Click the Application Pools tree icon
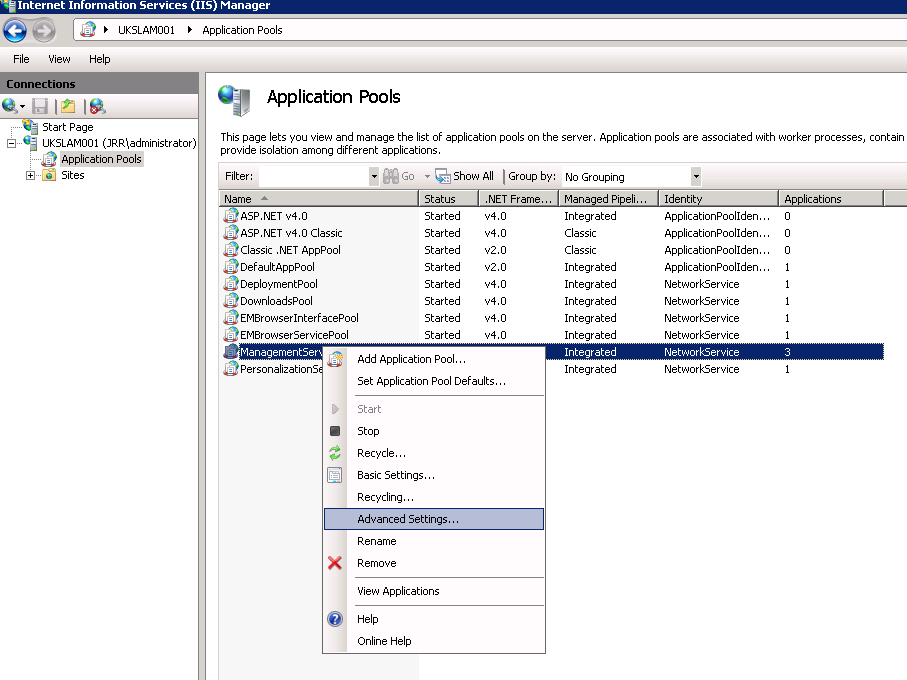The width and height of the screenshot is (907, 680). [x=50, y=158]
